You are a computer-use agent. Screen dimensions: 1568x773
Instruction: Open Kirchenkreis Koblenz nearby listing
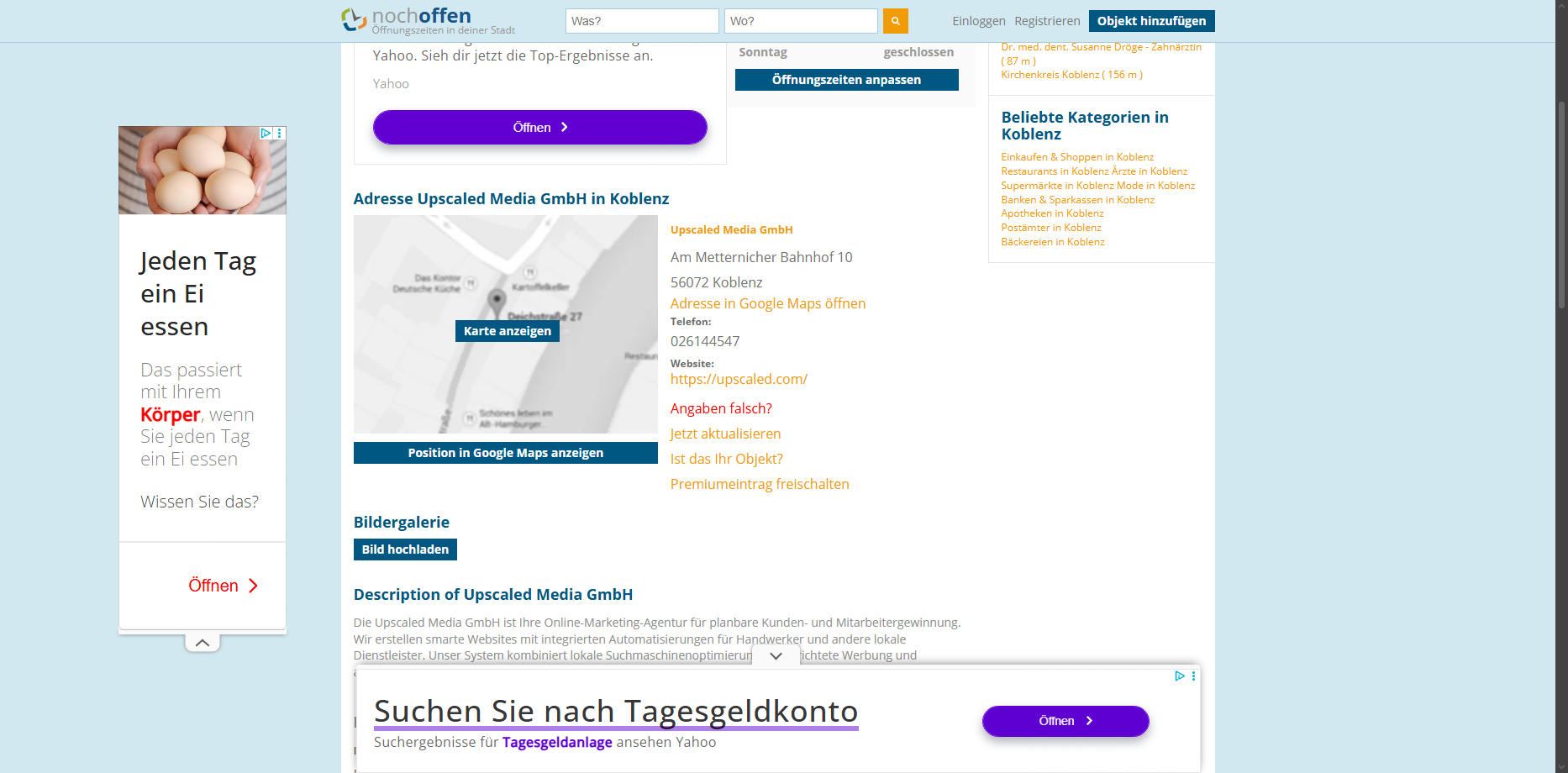(1071, 75)
